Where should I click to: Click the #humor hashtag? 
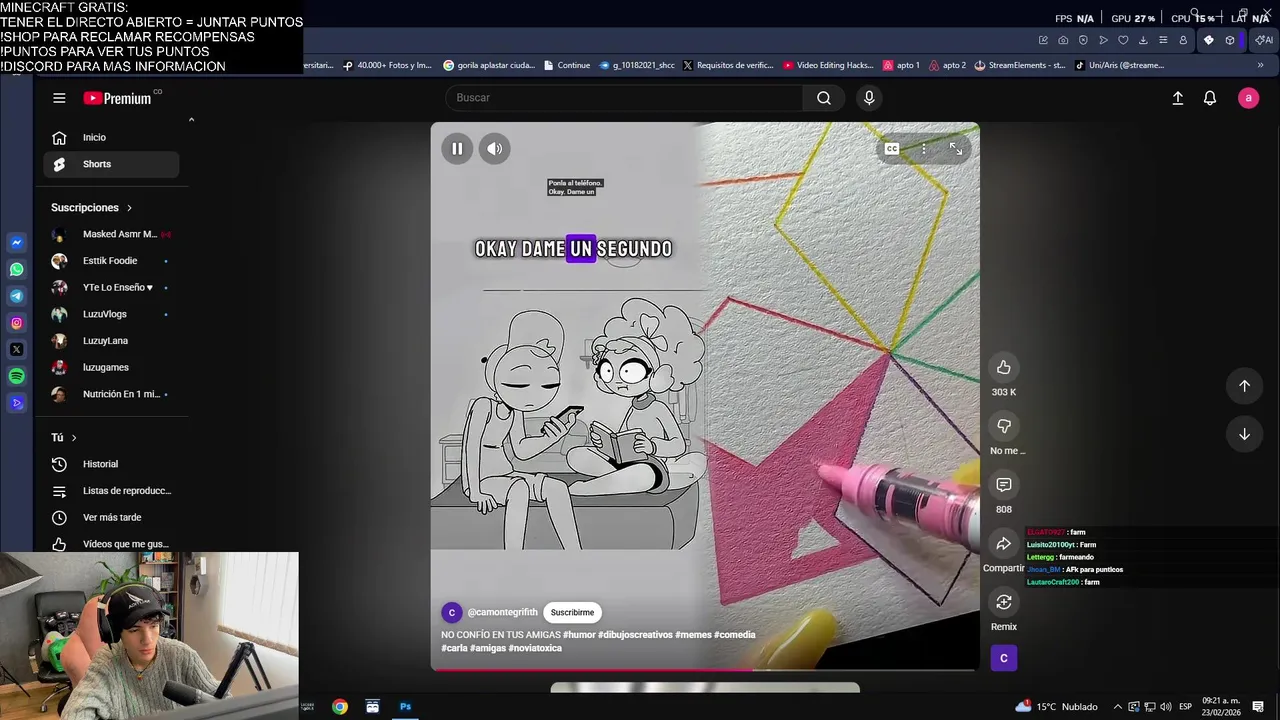point(579,635)
